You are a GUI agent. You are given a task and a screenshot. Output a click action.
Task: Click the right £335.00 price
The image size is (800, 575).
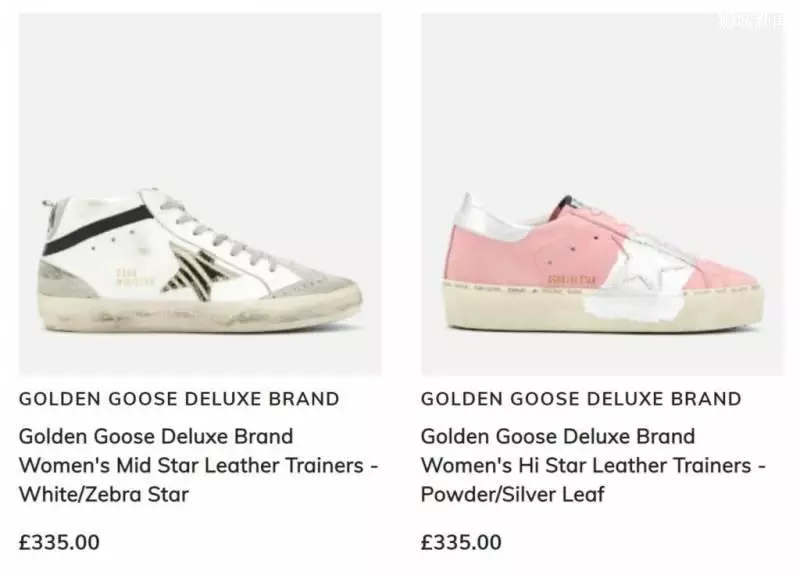pyautogui.click(x=461, y=542)
